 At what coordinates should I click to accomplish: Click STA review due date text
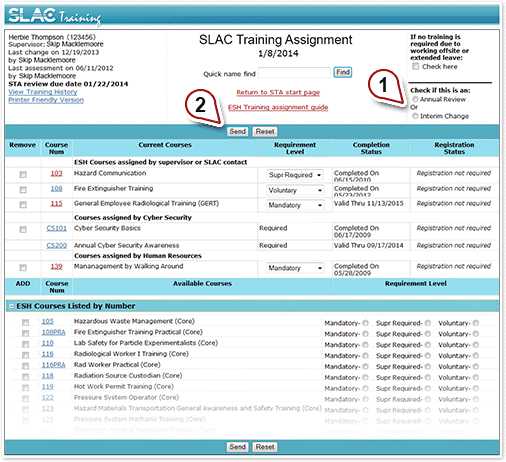[x=68, y=84]
